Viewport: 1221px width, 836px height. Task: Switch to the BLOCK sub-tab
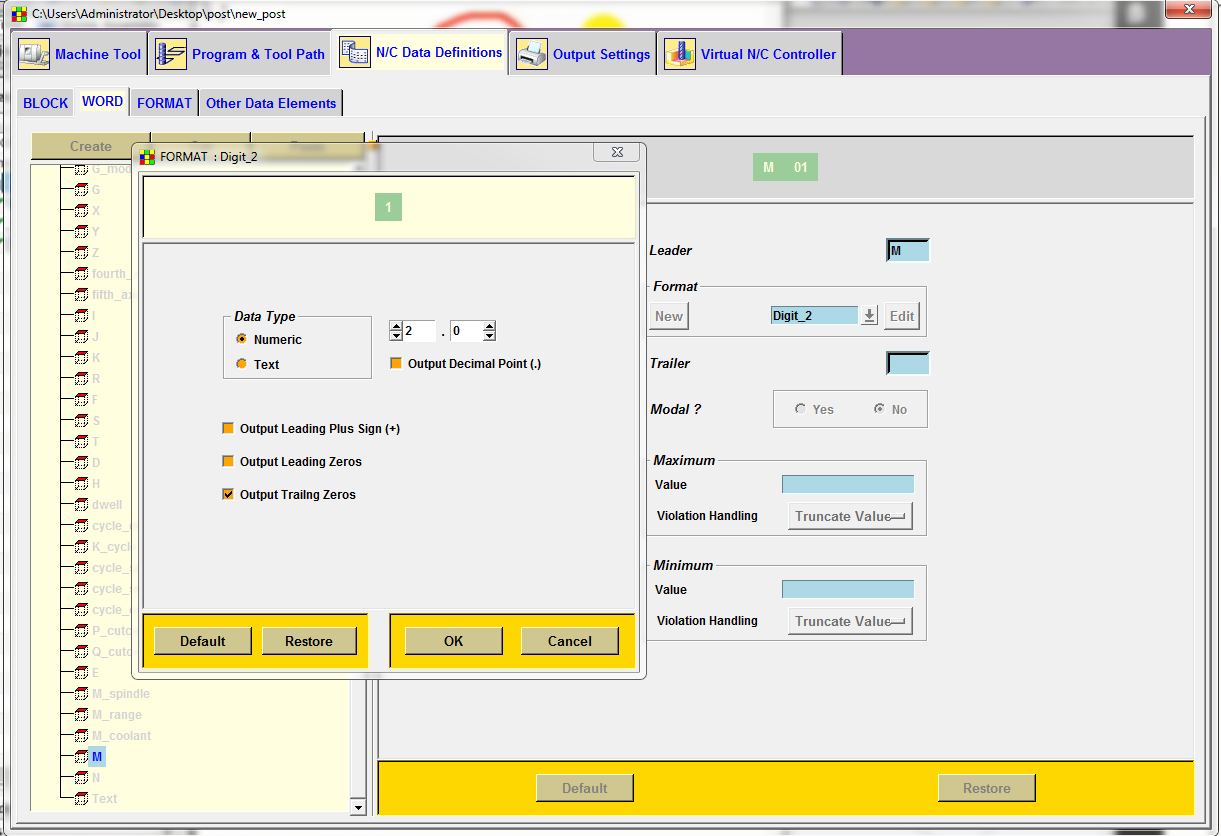coord(46,103)
